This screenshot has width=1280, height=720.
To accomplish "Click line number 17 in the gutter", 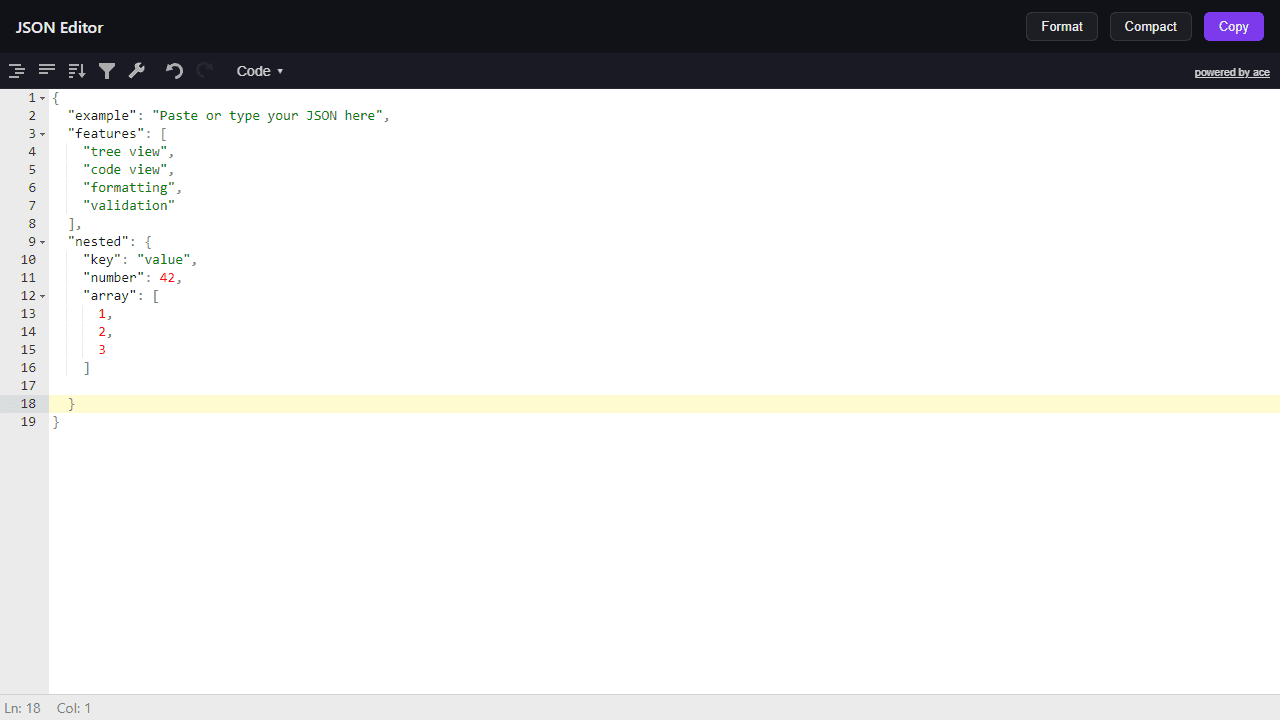I will click(x=28, y=386).
